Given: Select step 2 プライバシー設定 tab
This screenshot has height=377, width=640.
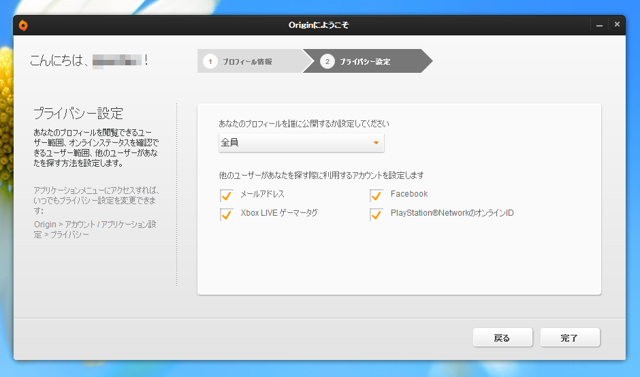Looking at the screenshot, I should [367, 61].
